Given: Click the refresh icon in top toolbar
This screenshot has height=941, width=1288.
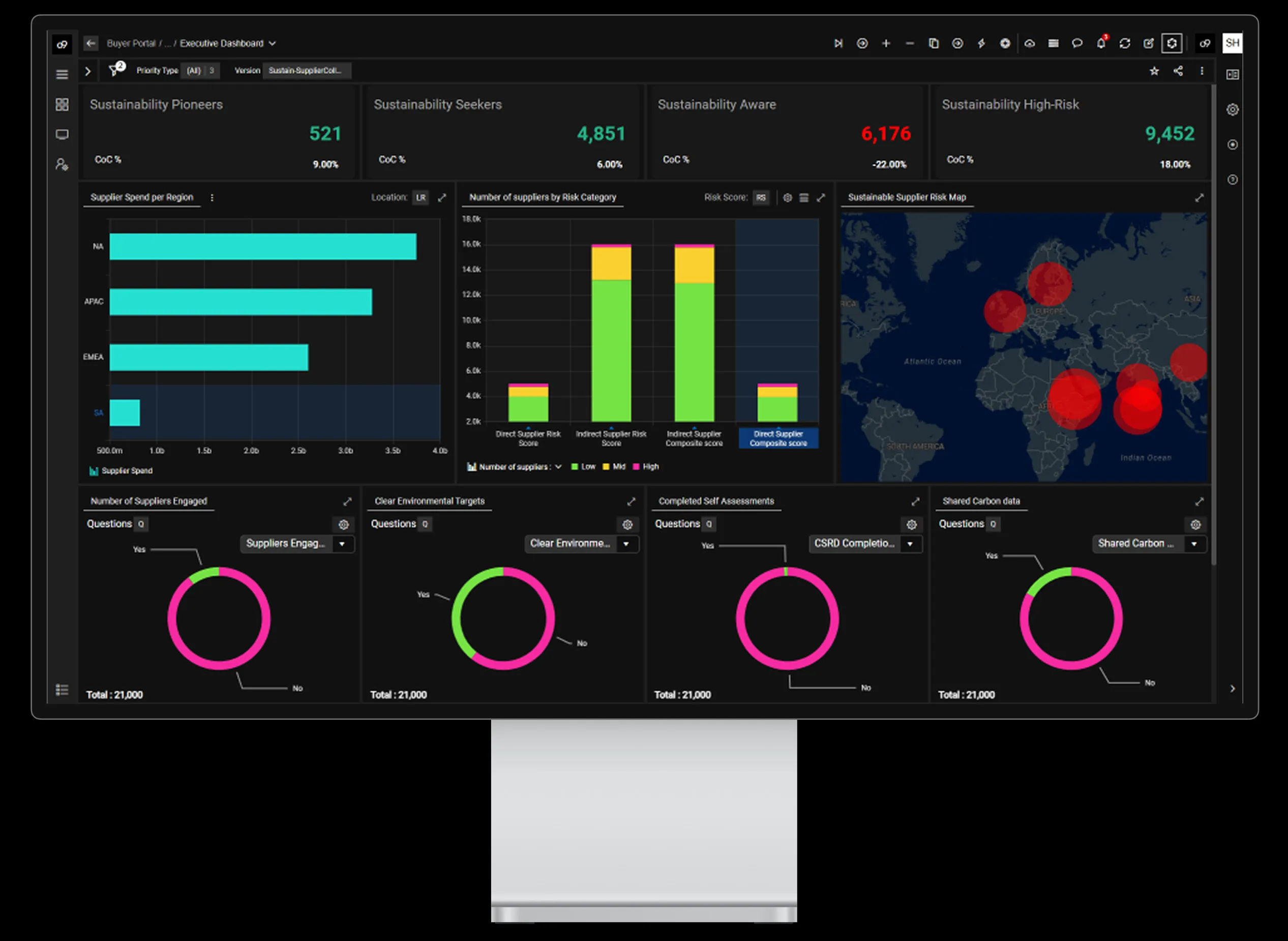Looking at the screenshot, I should (1125, 43).
